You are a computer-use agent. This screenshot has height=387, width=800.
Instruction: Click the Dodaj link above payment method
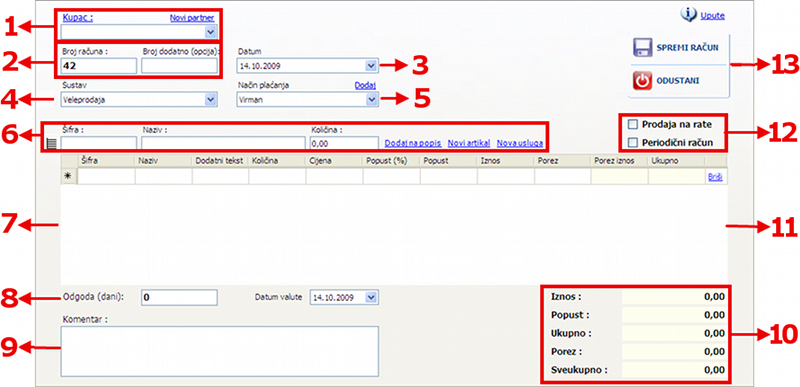click(365, 86)
